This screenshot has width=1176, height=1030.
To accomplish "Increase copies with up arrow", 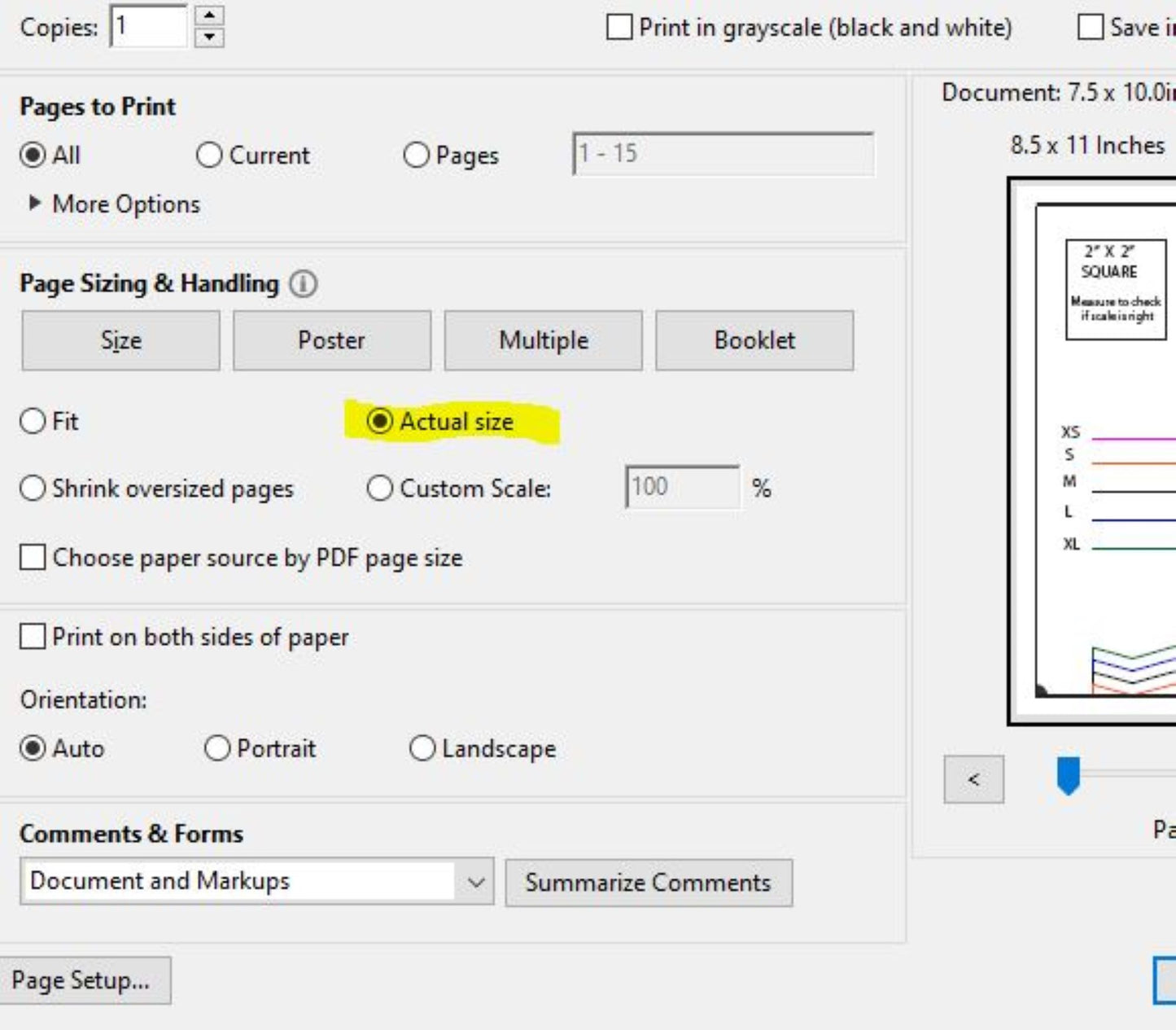I will click(x=209, y=15).
